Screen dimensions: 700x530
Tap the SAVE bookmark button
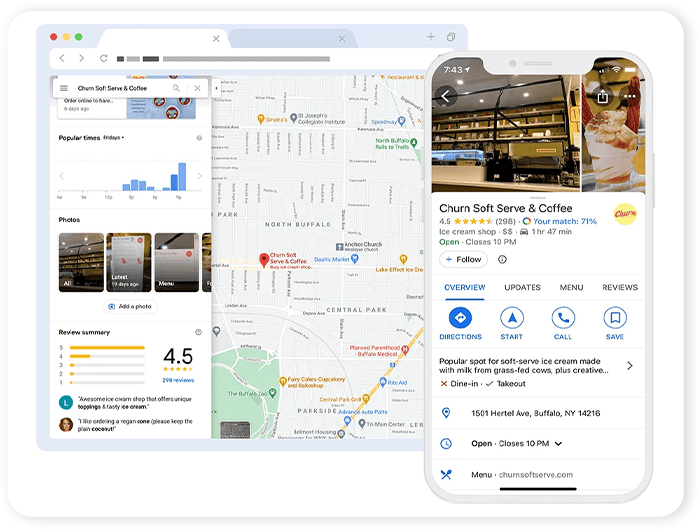(x=615, y=324)
